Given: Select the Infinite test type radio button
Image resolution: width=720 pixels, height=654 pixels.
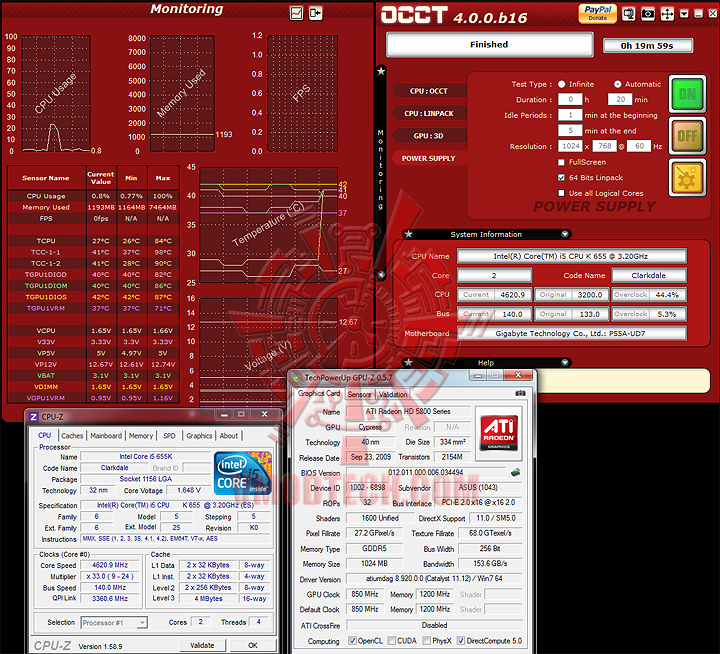Looking at the screenshot, I should coord(562,84).
